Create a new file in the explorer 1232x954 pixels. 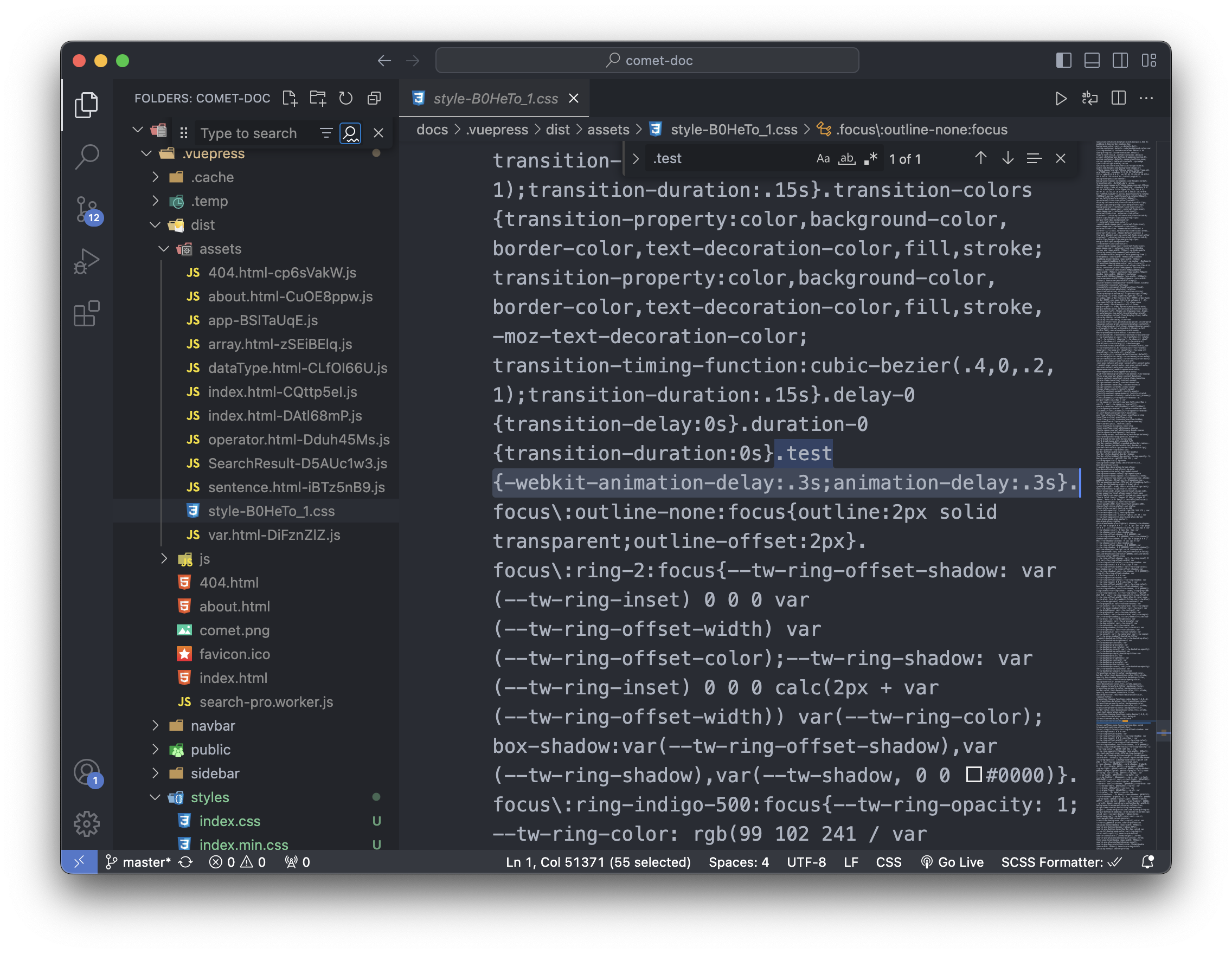(x=291, y=98)
